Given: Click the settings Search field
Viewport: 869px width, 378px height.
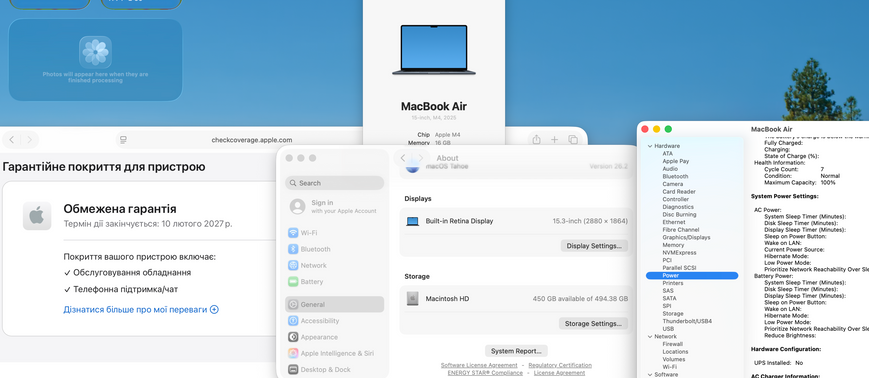Looking at the screenshot, I should (x=335, y=183).
